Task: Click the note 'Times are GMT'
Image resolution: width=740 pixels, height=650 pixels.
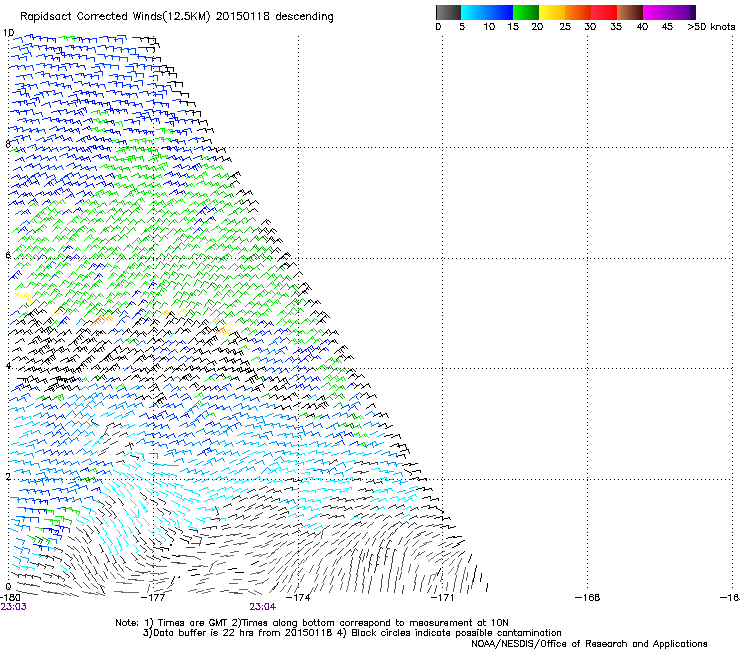Action: [192, 623]
